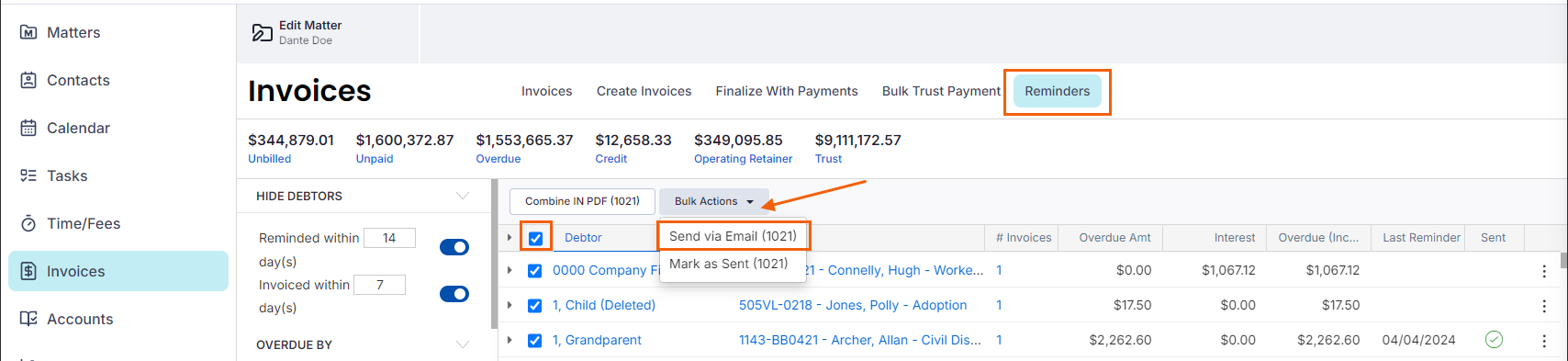Screen dimensions: 1568x361
Task: Open the Time/Fees stopwatch icon
Action: (x=28, y=223)
